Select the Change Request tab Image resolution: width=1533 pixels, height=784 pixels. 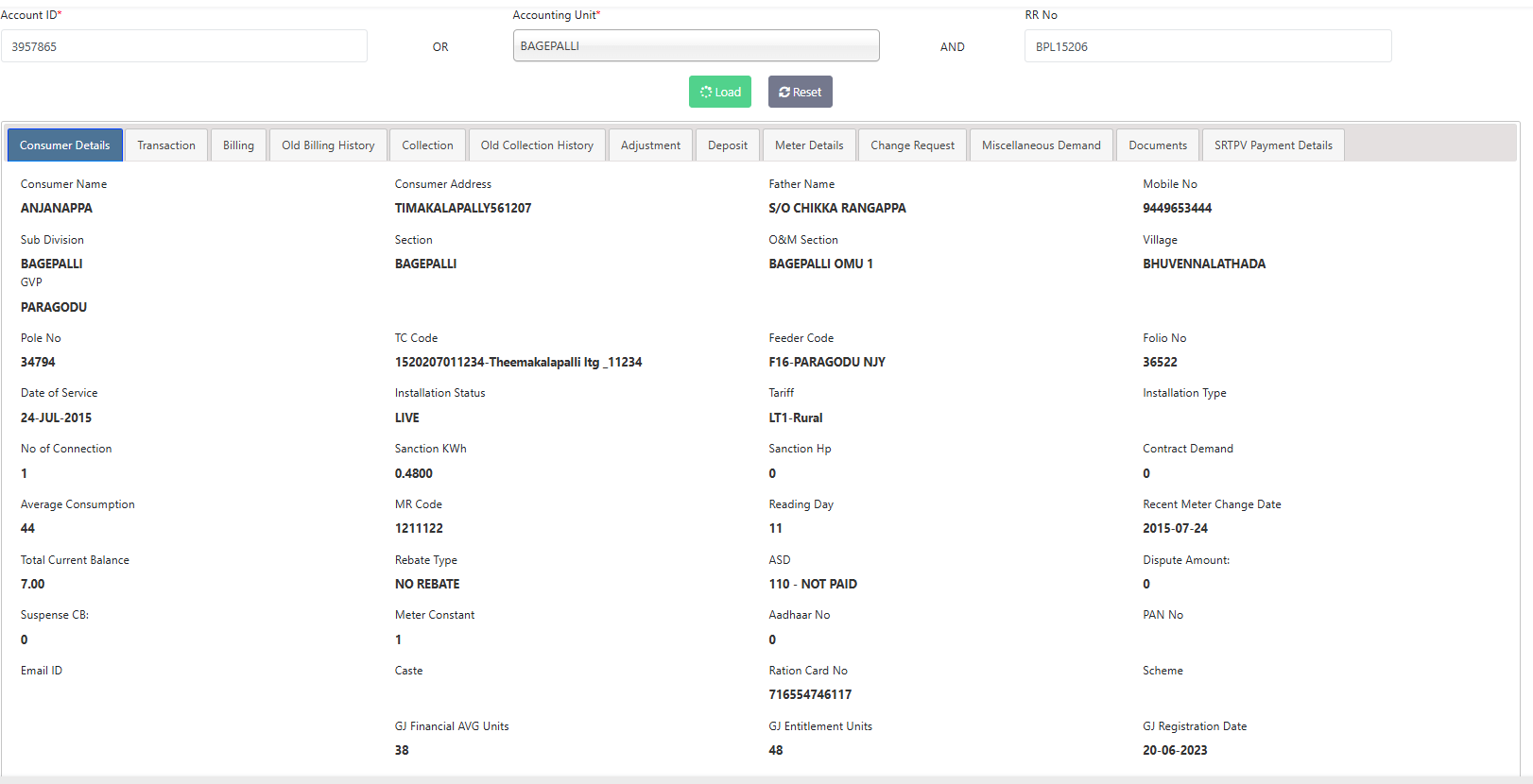pyautogui.click(x=912, y=145)
